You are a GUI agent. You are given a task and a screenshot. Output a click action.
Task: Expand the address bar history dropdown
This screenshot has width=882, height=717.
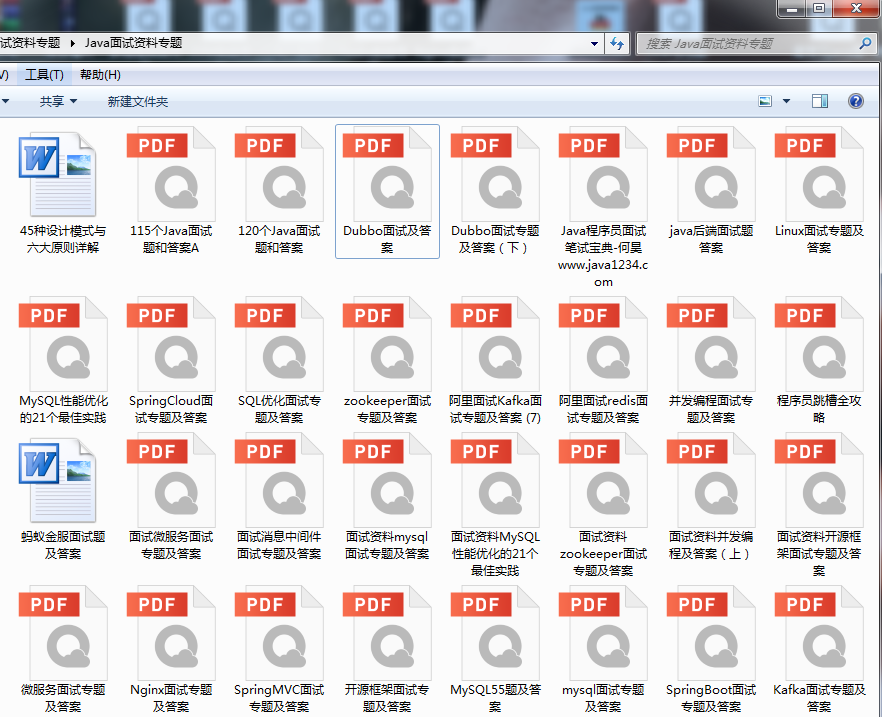(594, 43)
